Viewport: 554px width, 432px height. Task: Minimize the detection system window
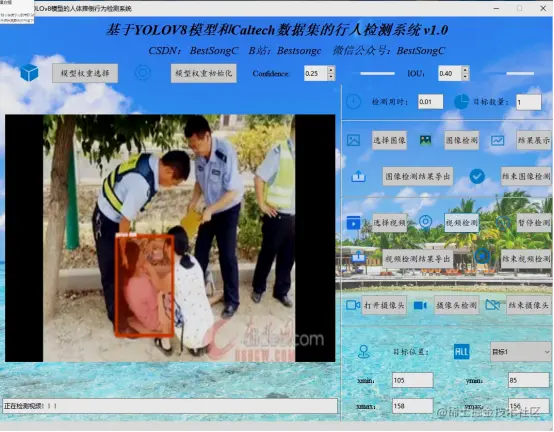pos(496,8)
